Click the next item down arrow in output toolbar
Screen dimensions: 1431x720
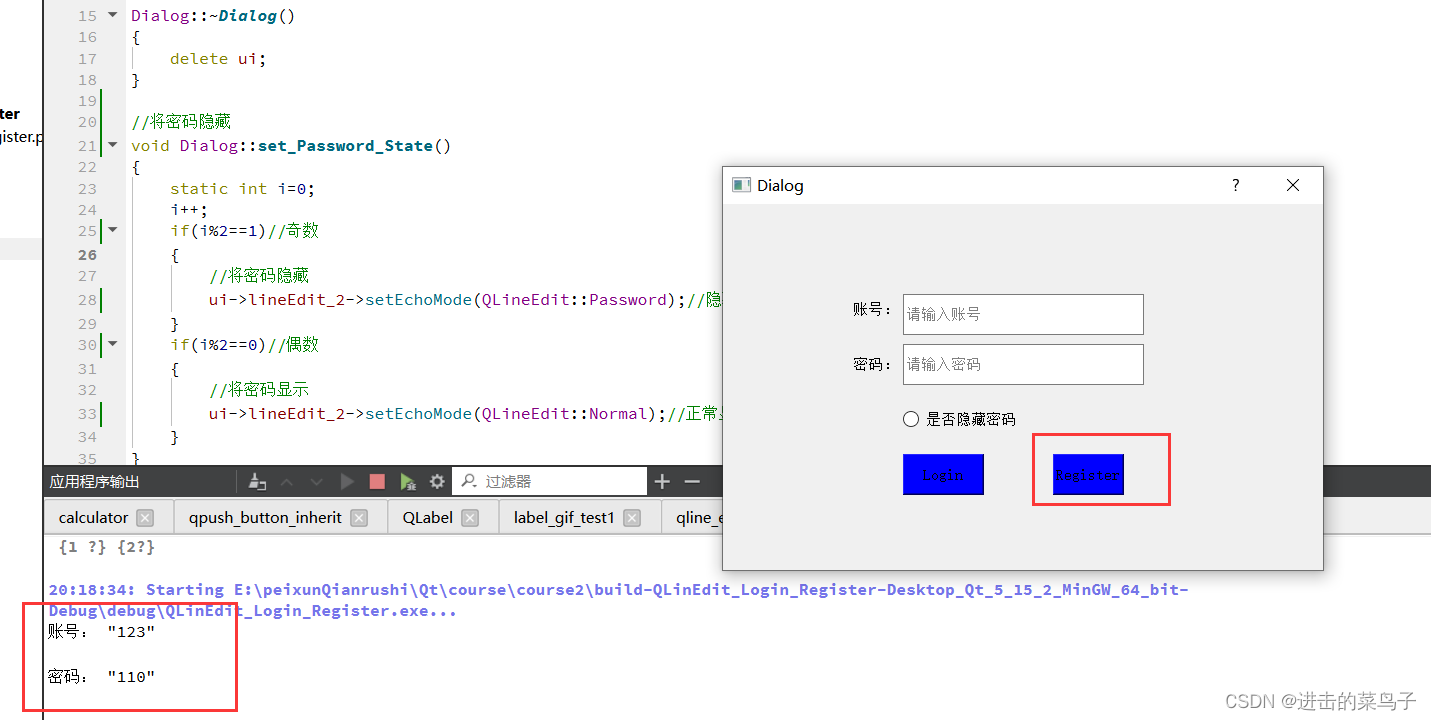tap(316, 481)
